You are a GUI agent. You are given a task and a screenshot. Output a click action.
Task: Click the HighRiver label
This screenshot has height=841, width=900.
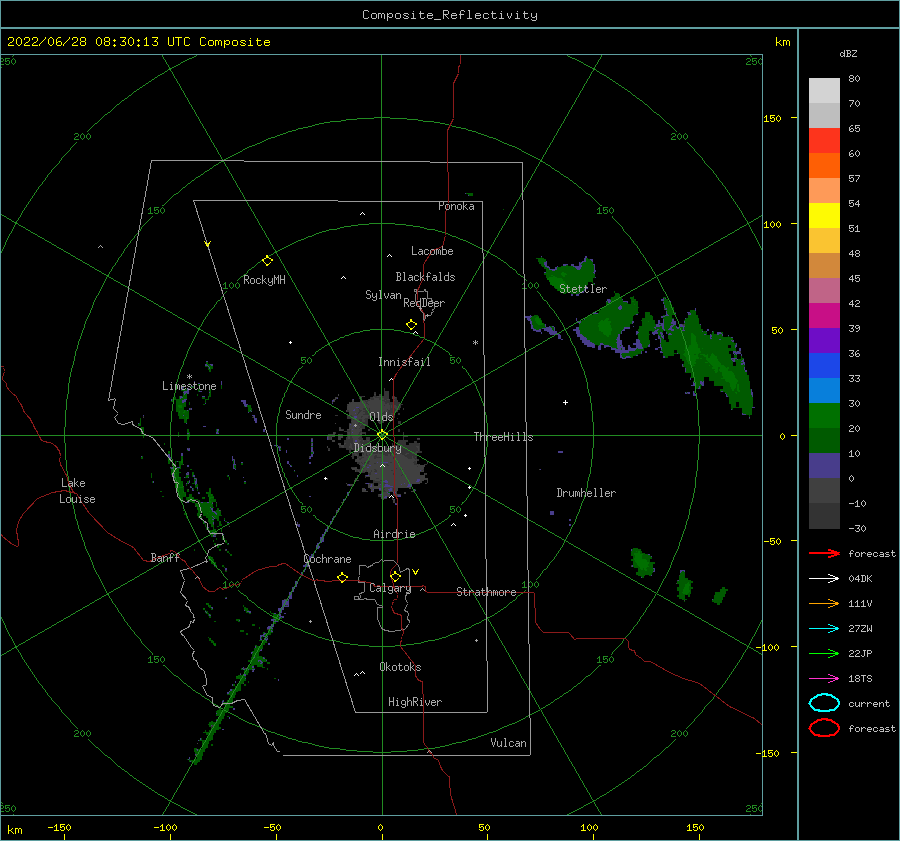(415, 702)
